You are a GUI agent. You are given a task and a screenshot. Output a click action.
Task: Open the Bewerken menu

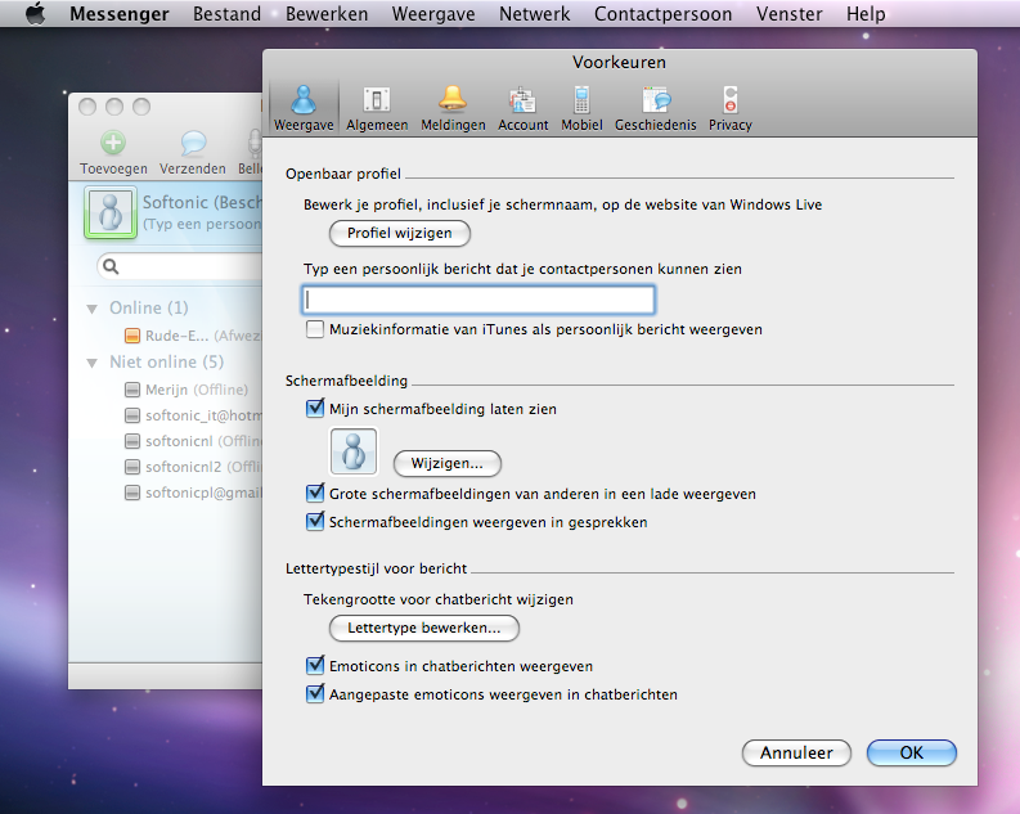(x=327, y=14)
